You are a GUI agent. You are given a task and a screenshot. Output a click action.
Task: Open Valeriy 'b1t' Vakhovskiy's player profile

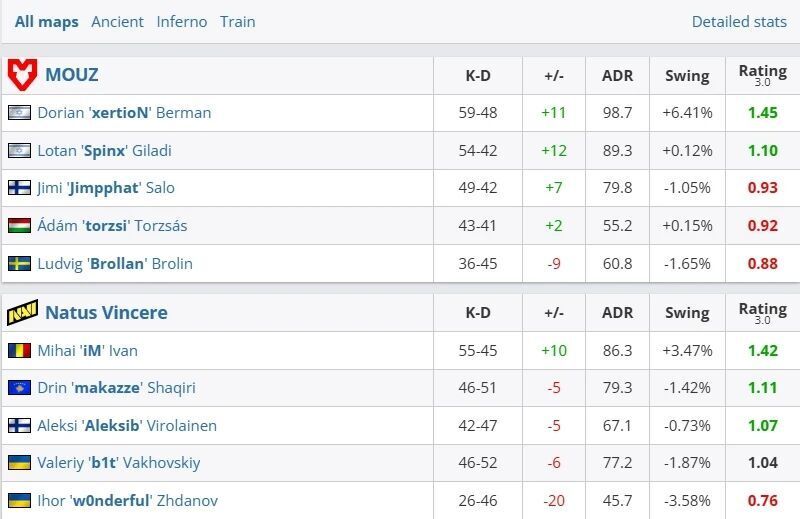(x=119, y=463)
